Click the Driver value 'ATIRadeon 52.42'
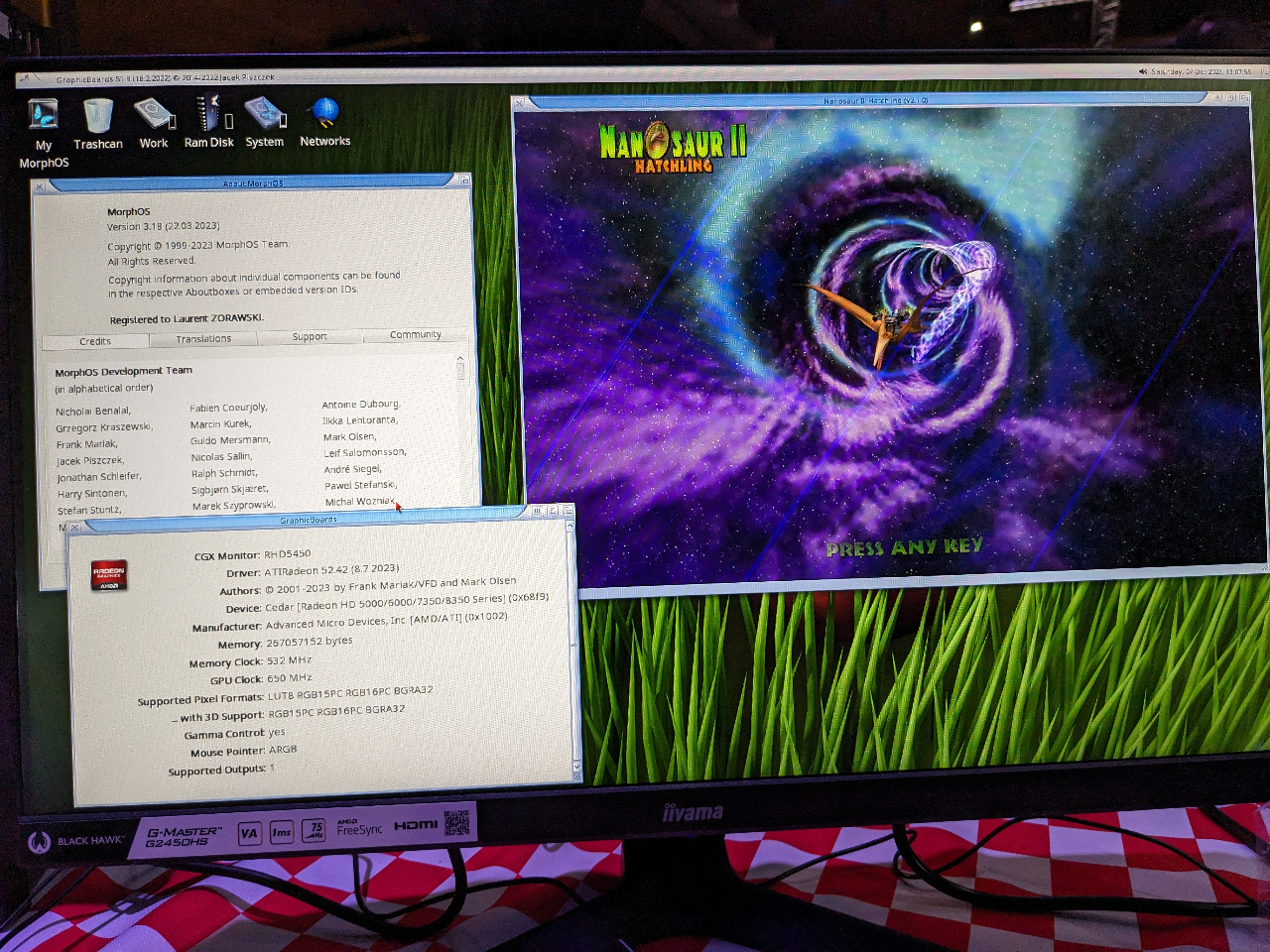The image size is (1270, 952). [x=331, y=570]
